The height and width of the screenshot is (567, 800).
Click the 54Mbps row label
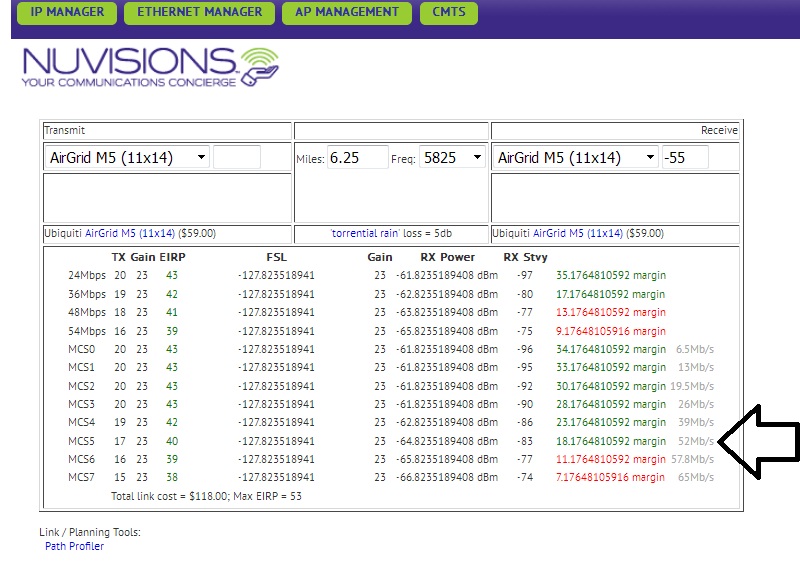tap(87, 331)
